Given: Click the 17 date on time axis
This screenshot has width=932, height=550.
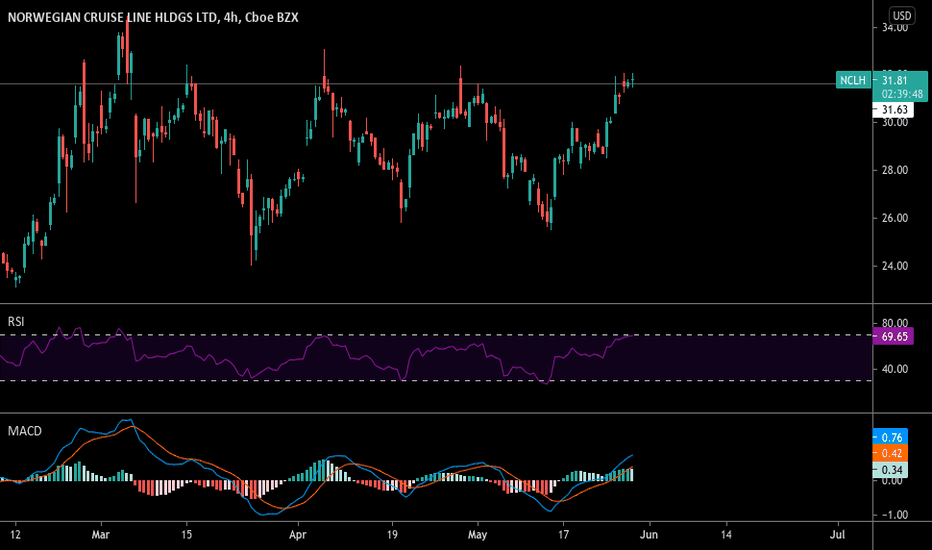Looking at the screenshot, I should [563, 535].
